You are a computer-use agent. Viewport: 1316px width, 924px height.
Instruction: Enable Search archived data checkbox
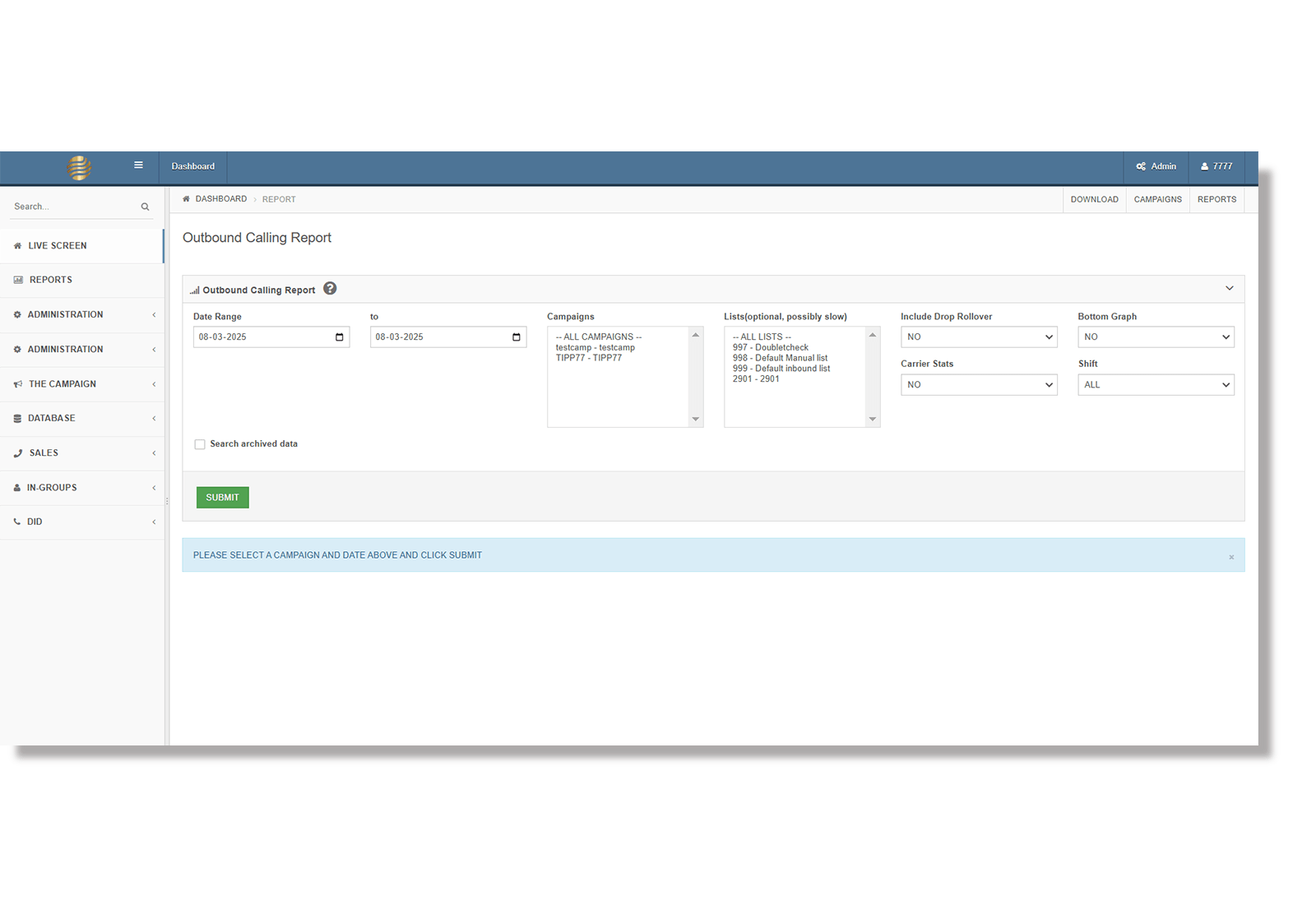[200, 444]
